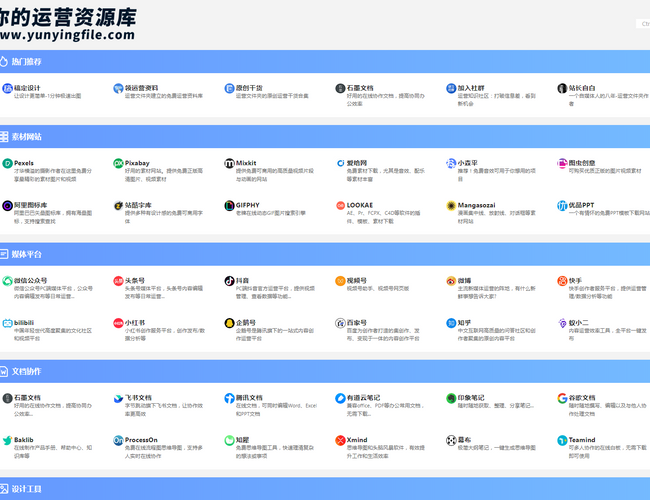Click the Pexels logo icon
This screenshot has width=650, height=500.
click(x=7, y=163)
